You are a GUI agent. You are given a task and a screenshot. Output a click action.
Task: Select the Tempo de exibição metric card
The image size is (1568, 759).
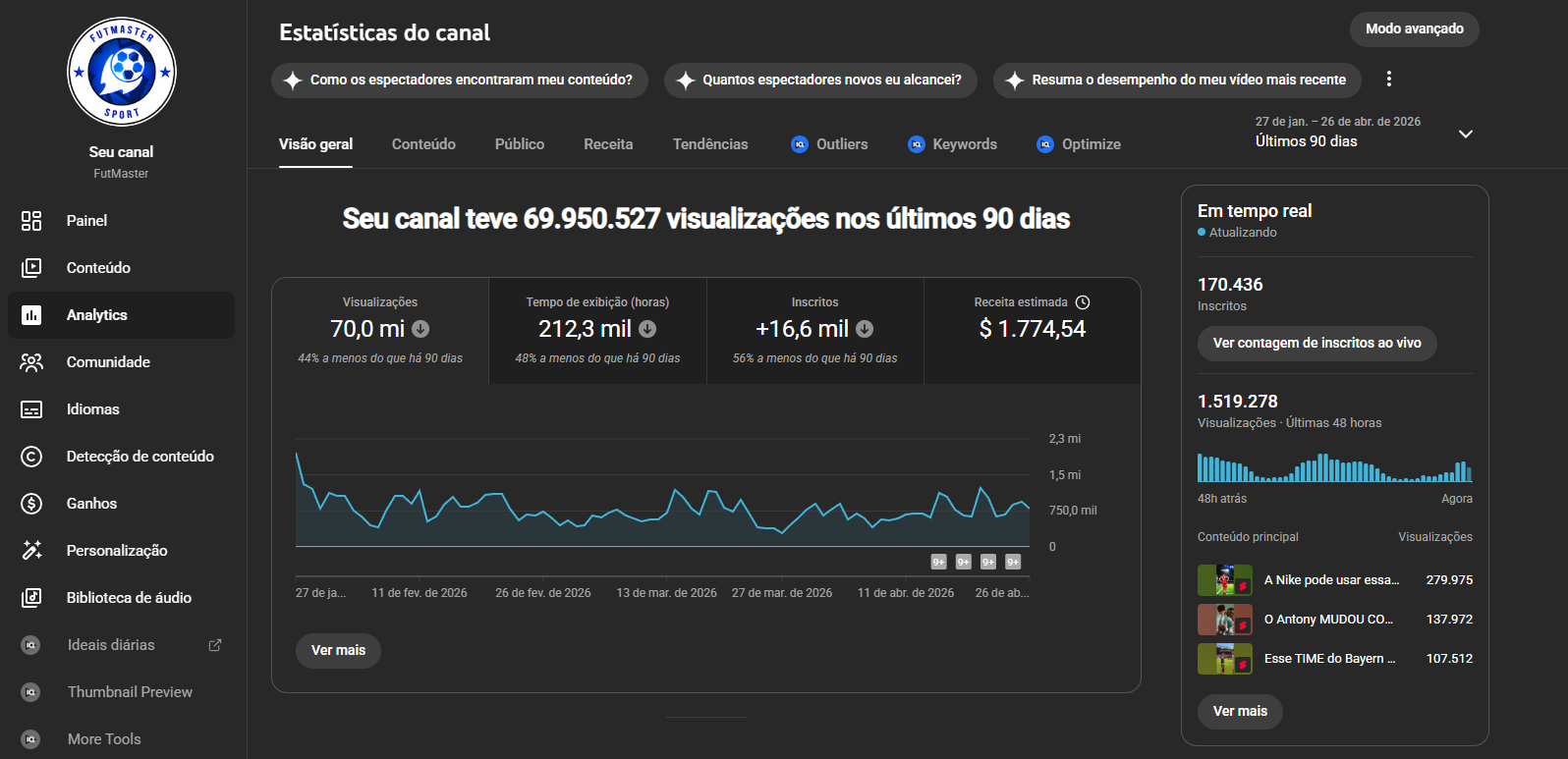597,330
